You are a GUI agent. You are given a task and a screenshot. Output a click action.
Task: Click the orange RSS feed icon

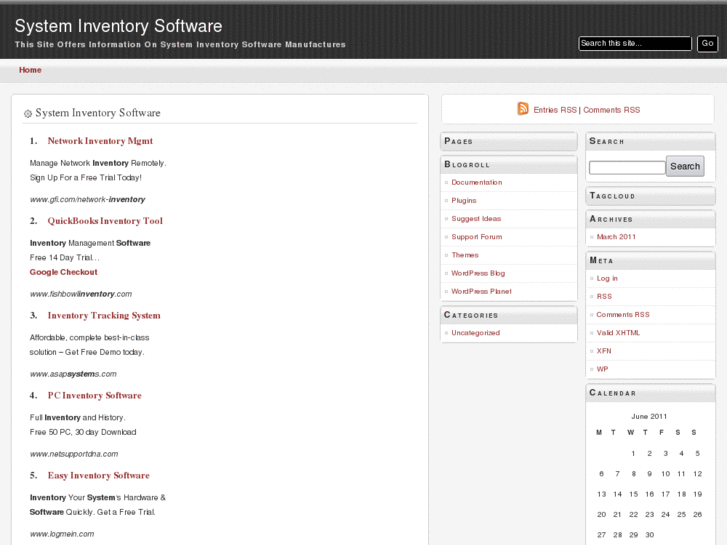pyautogui.click(x=522, y=109)
